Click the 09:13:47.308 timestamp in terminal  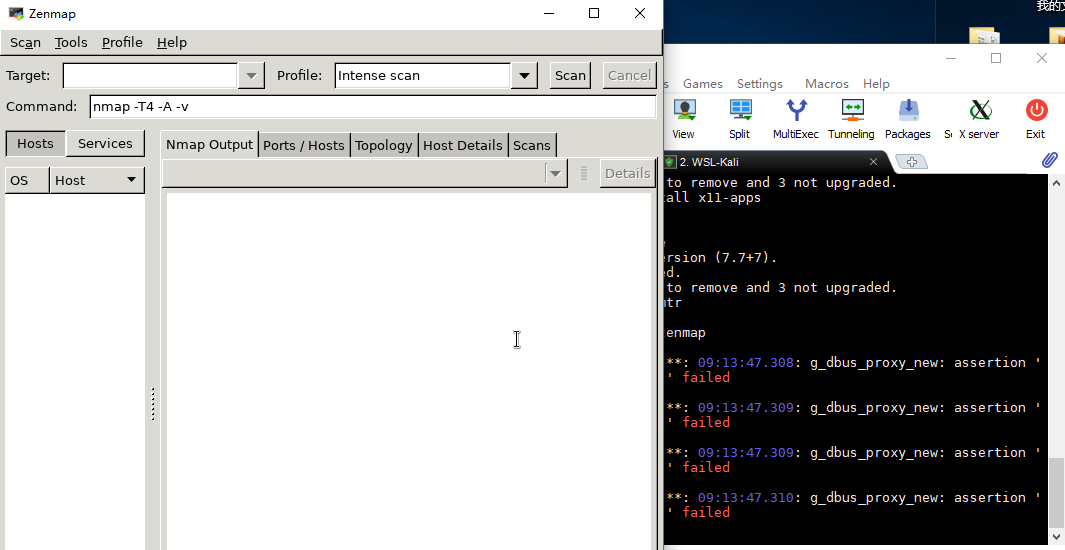(745, 363)
